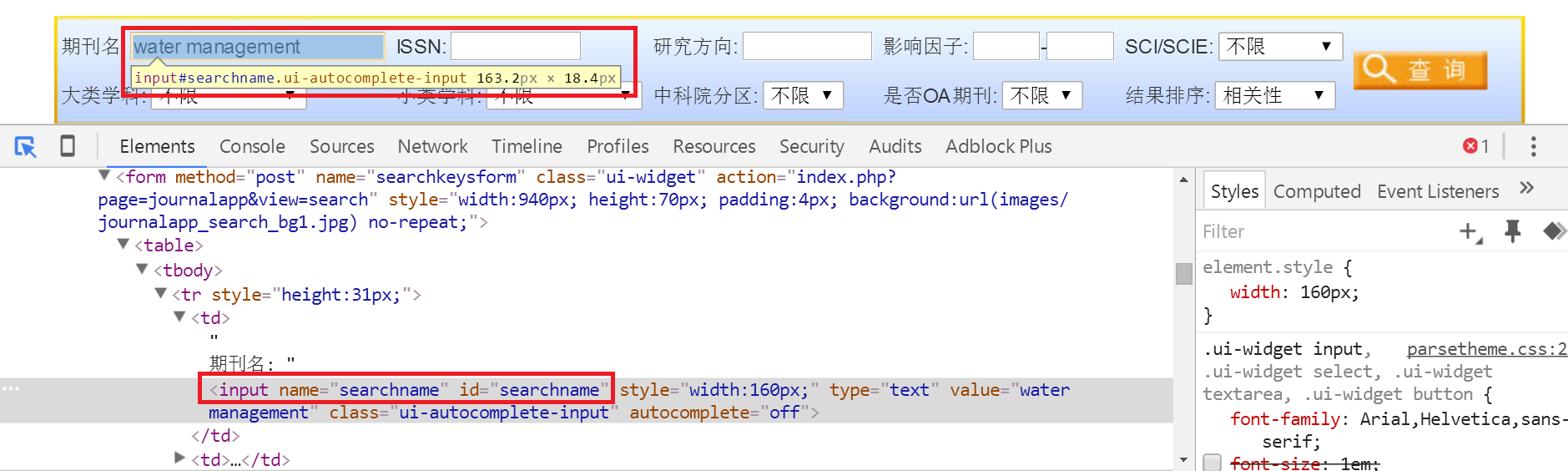Image resolution: width=1568 pixels, height=471 pixels.
Task: Open the Audits tab
Action: tap(895, 146)
